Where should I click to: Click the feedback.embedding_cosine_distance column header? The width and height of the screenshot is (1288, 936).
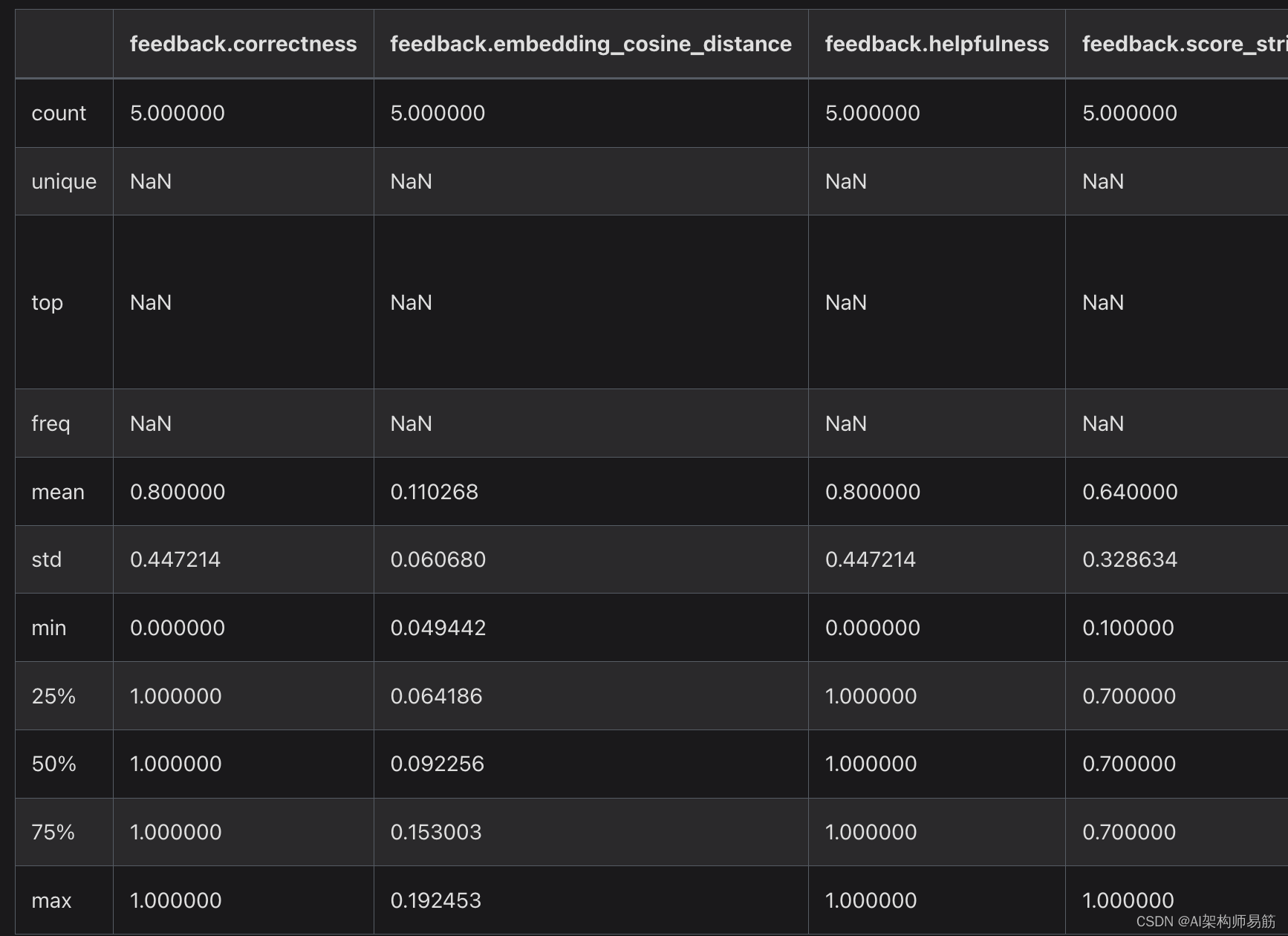click(590, 43)
